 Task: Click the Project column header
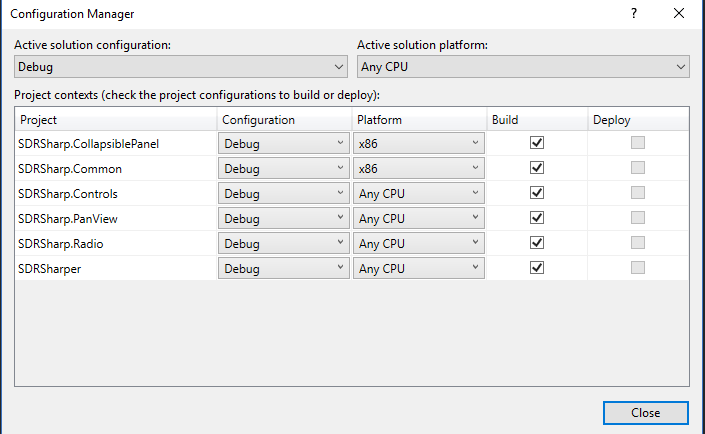tap(116, 119)
